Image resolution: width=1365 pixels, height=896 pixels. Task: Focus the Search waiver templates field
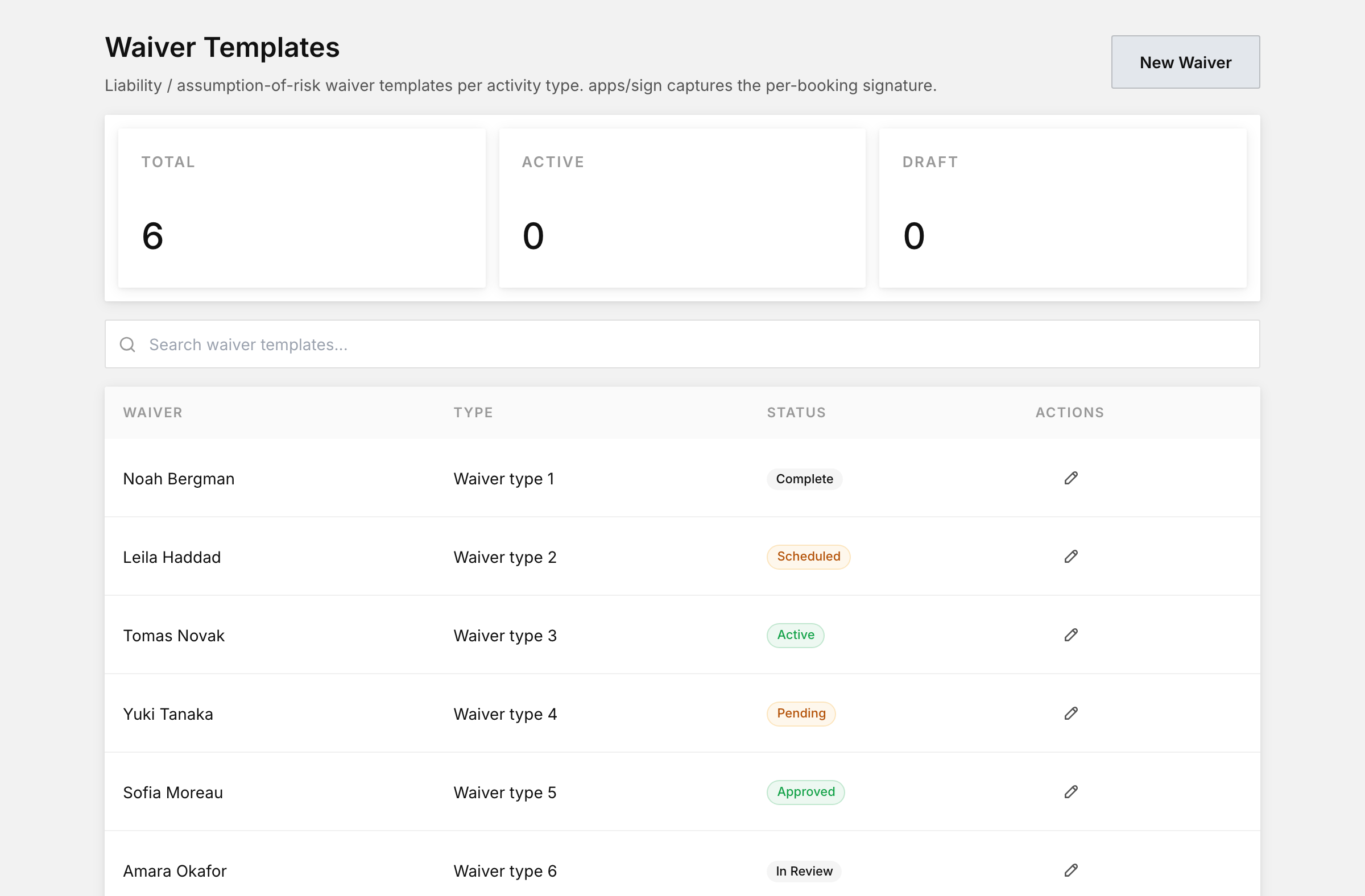[x=682, y=344]
